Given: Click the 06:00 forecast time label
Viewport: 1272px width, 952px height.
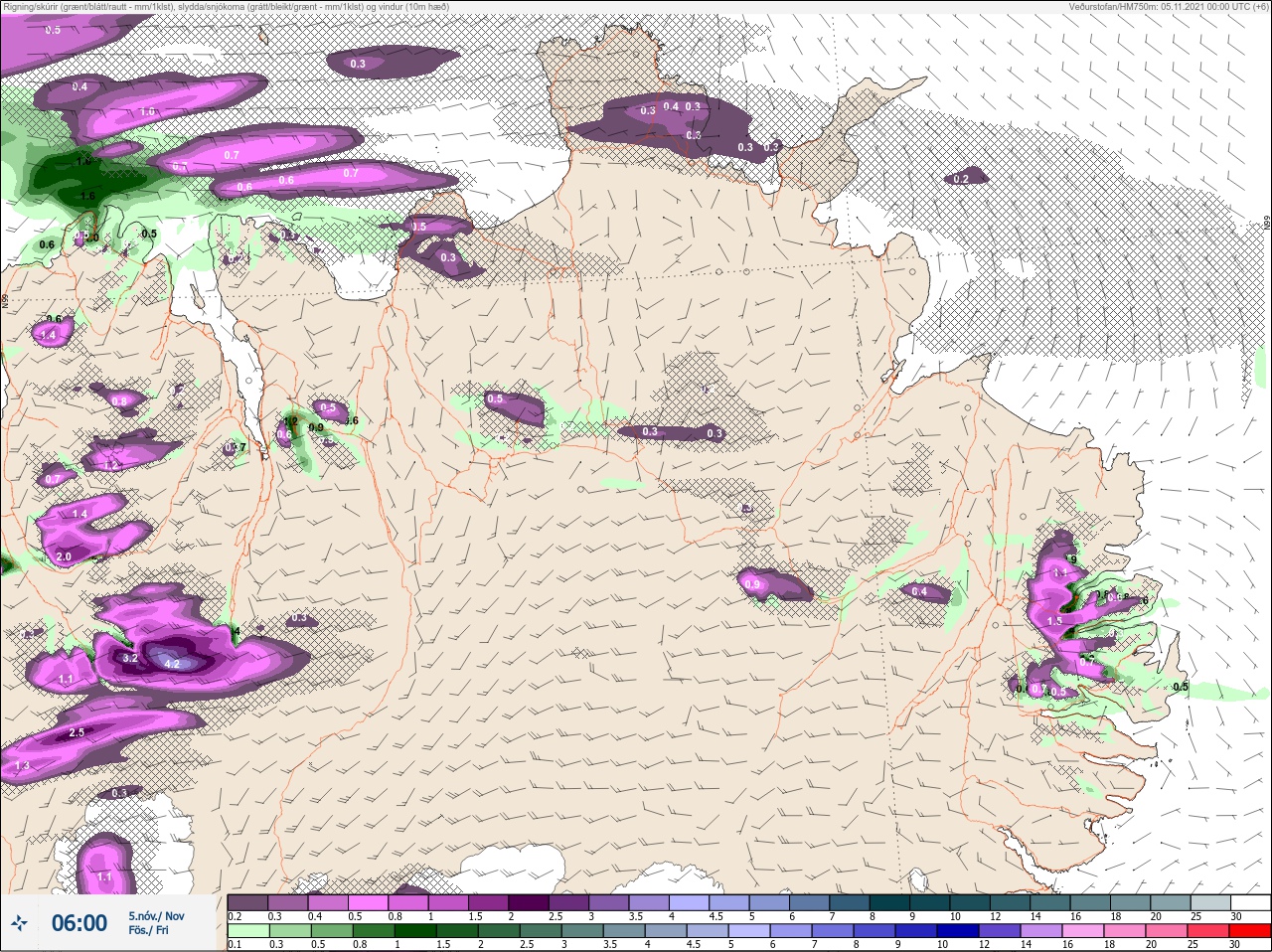Looking at the screenshot, I should point(79,923).
